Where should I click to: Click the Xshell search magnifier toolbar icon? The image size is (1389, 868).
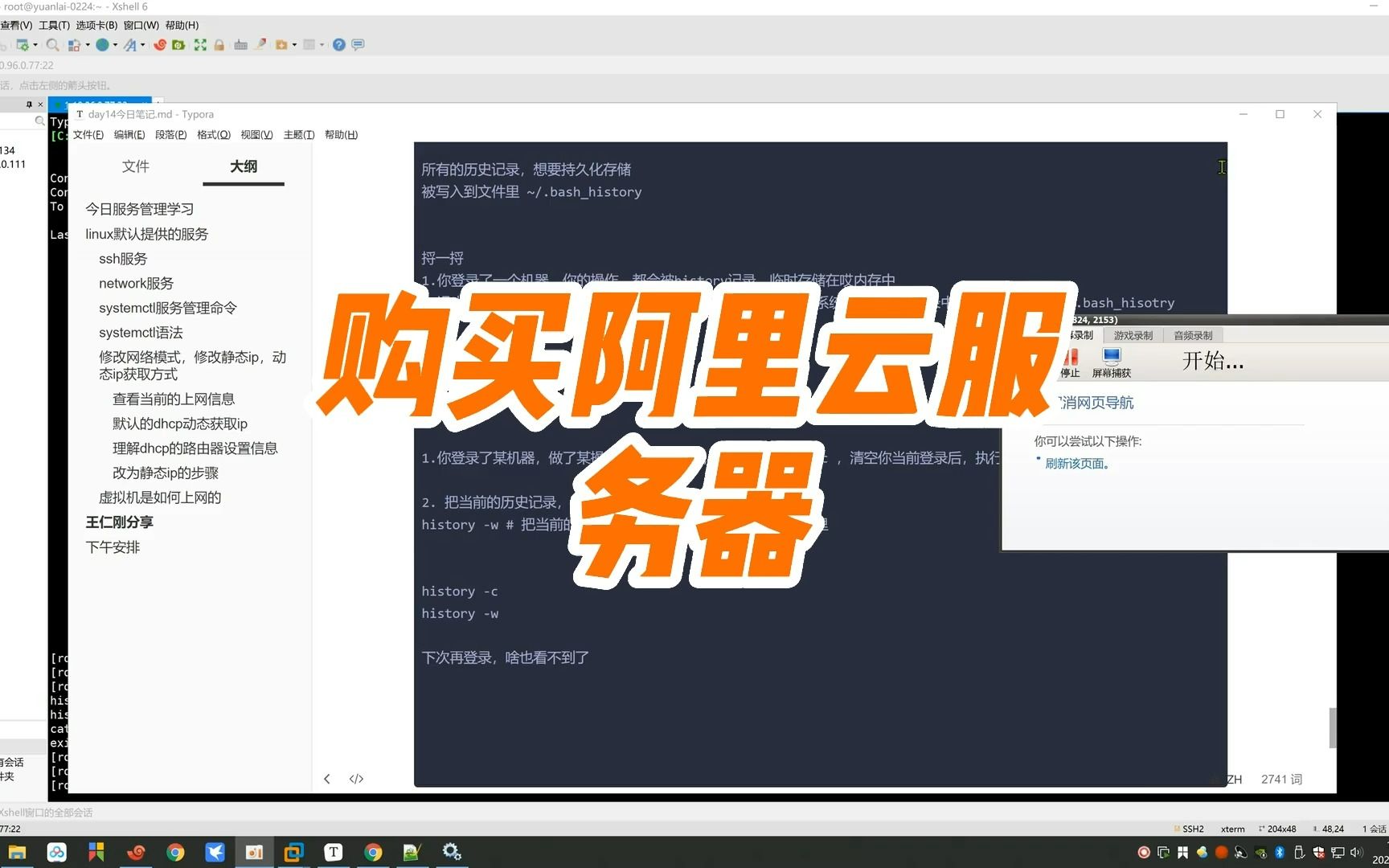(52, 45)
